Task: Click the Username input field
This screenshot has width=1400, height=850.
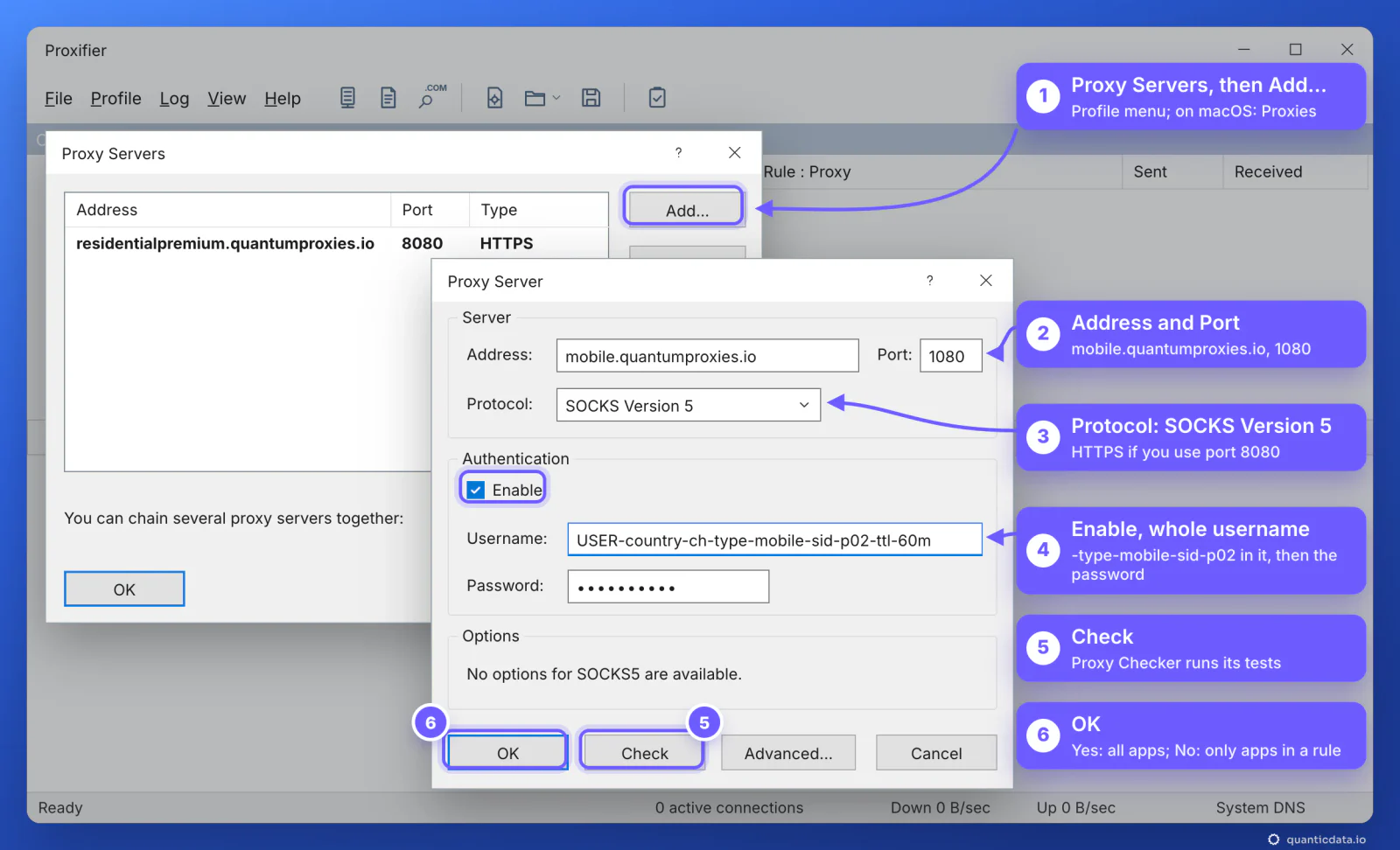Action: pos(774,540)
